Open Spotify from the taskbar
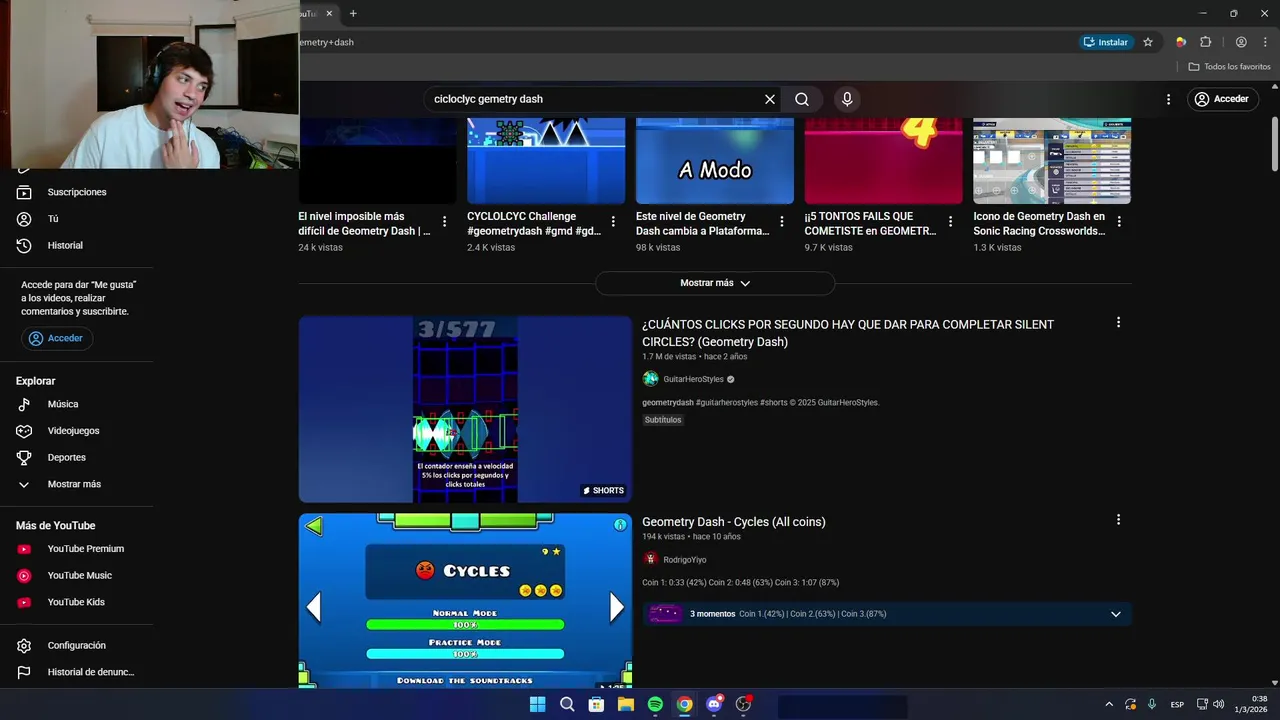The width and height of the screenshot is (1280, 720). [655, 704]
